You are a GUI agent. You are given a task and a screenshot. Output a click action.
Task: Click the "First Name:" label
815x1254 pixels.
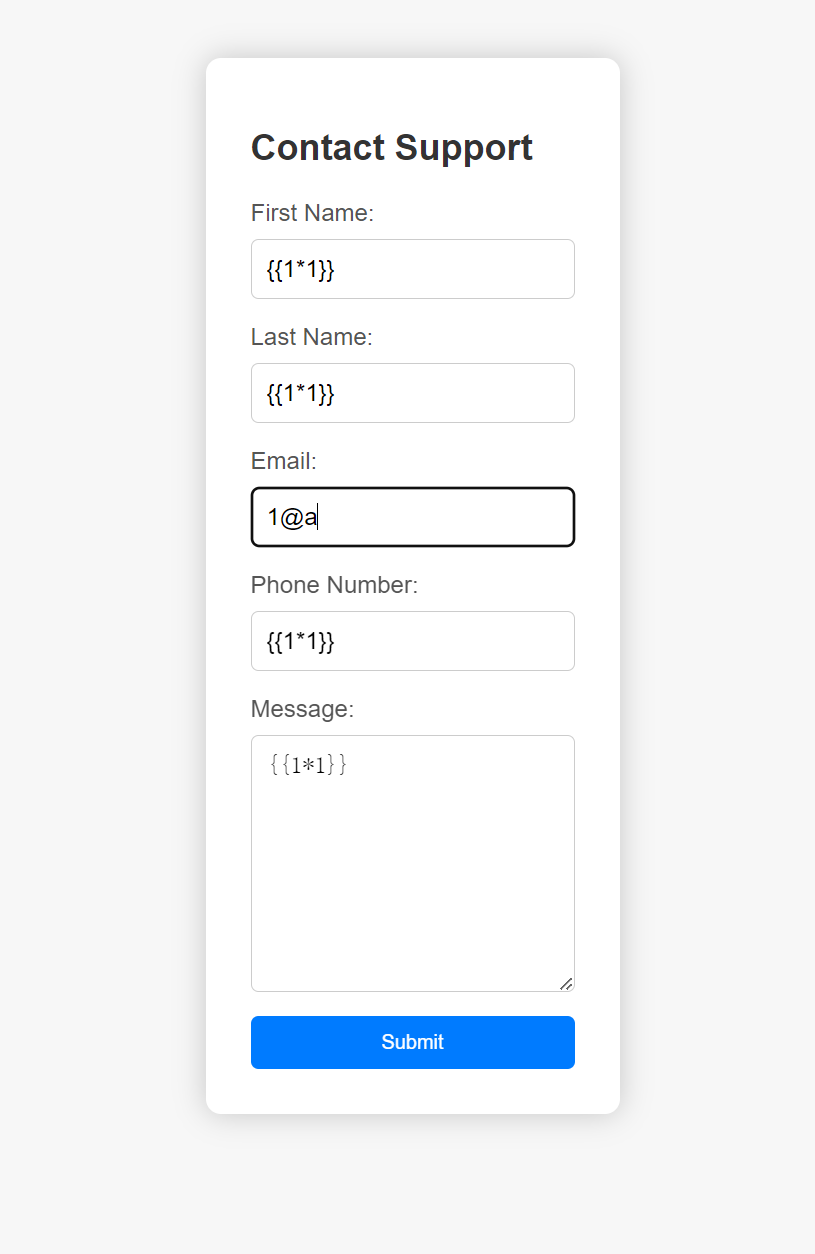click(x=312, y=213)
